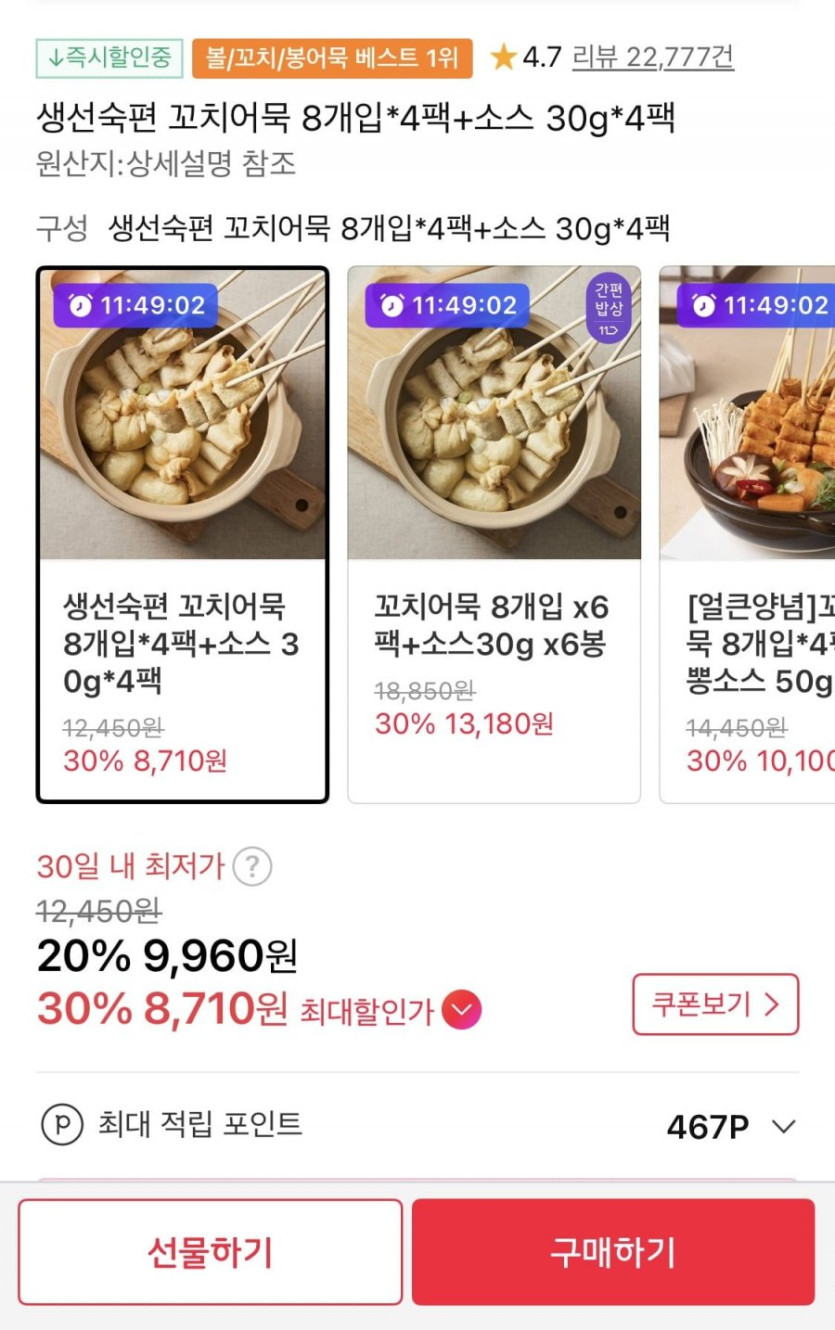
Task: Click the 즉시할인중 tag
Action: 110,58
